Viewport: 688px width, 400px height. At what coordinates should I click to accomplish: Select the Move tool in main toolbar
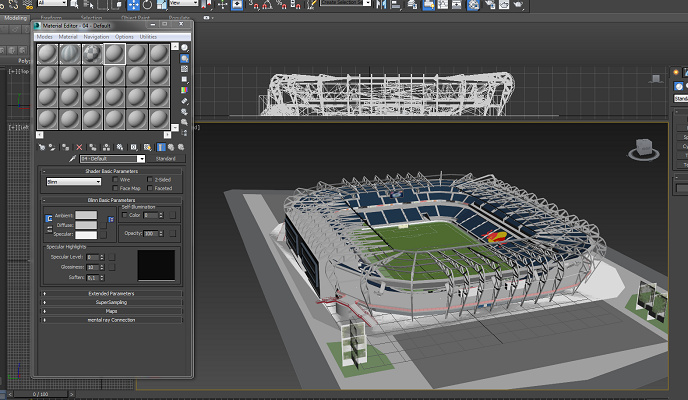coord(133,5)
